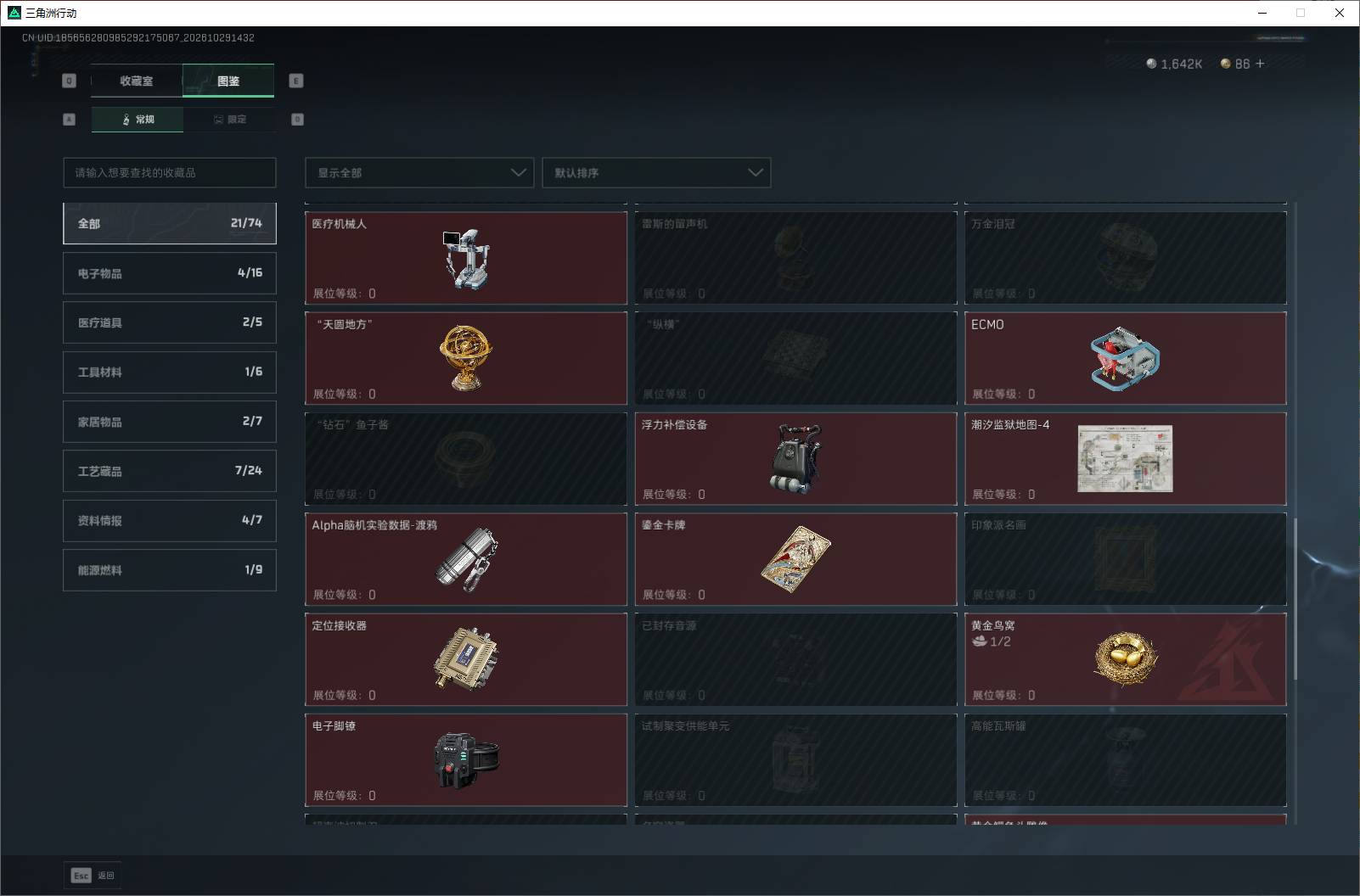Viewport: 1360px width, 896px height.
Task: Open the 显示全部 filter dropdown
Action: pyautogui.click(x=419, y=172)
